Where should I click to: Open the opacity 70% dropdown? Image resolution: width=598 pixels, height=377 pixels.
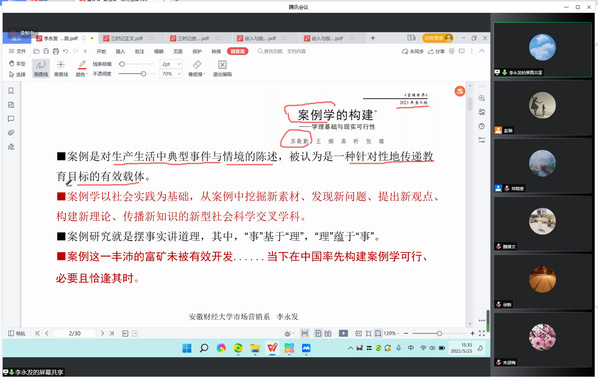[x=171, y=74]
